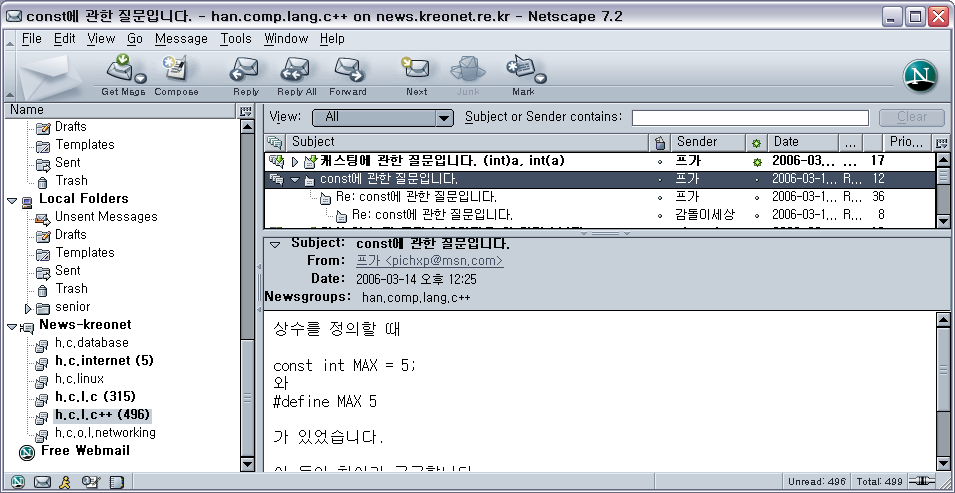Click the Reply toolbar button
This screenshot has width=955, height=493.
click(x=245, y=76)
